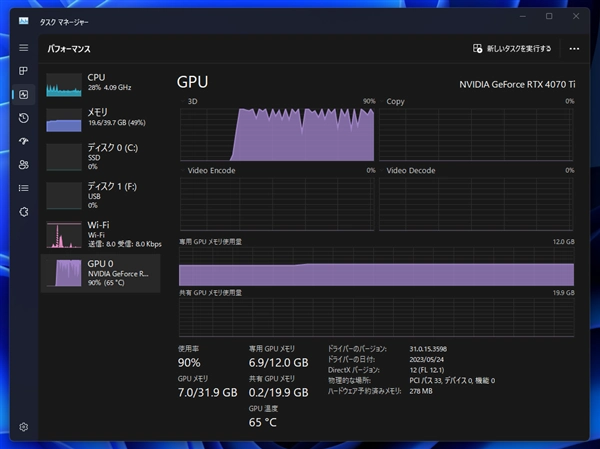Click the GPU 0 mini graph thumbnail
600x449 pixels.
64,273
